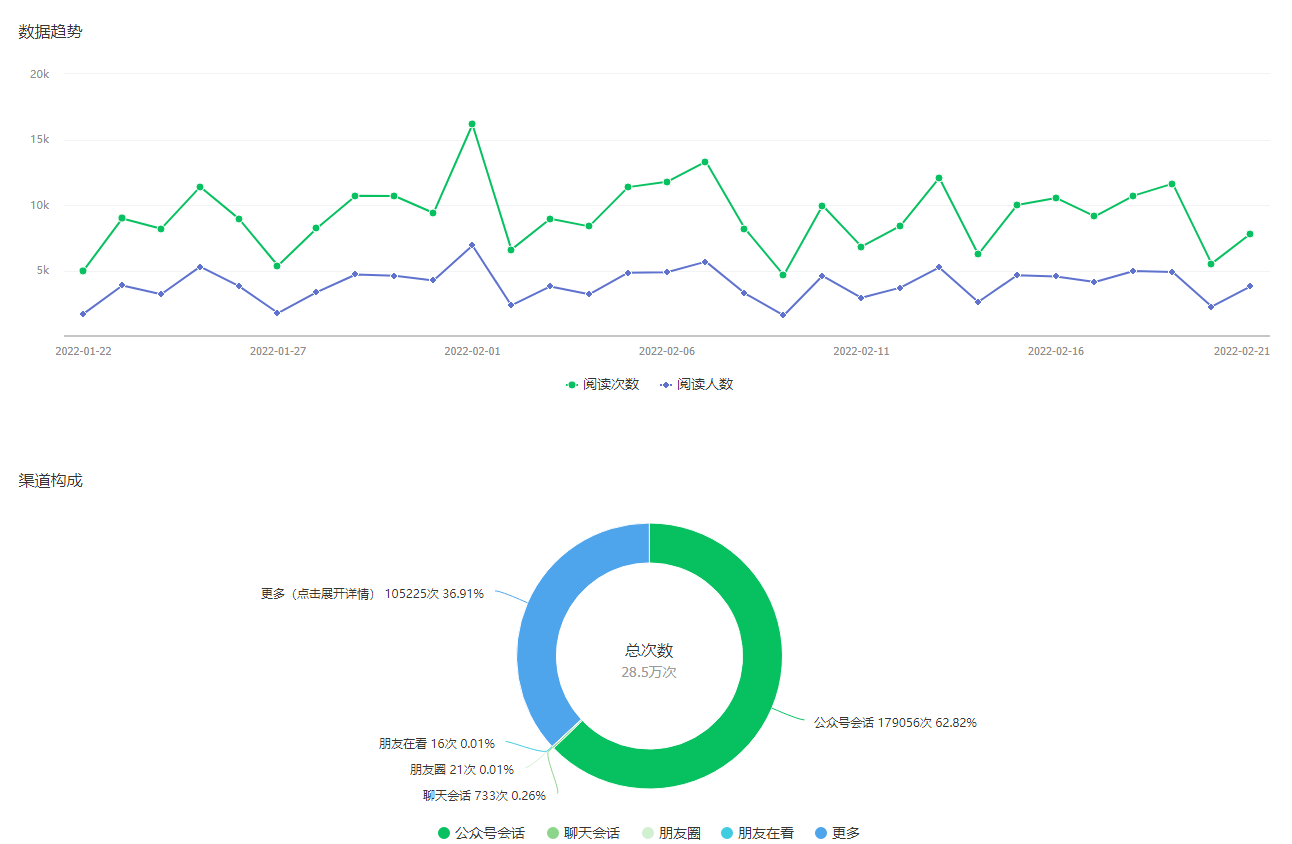Viewport: 1292px width, 844px height.
Task: Click the 朋友圈 21次 0.01% label
Action: point(462,770)
